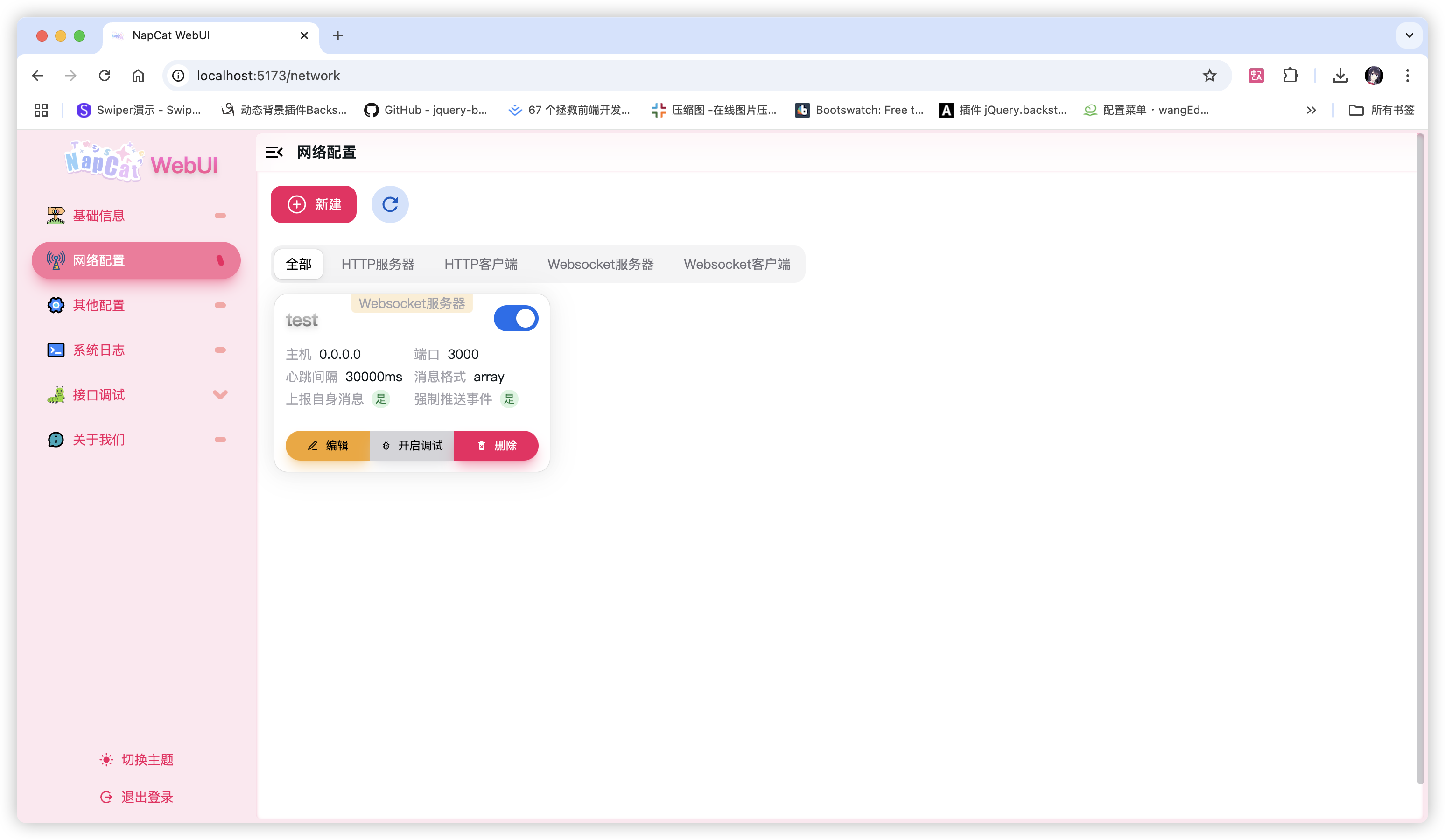
Task: Switch to the HTTP客户端 tab
Action: pyautogui.click(x=481, y=264)
